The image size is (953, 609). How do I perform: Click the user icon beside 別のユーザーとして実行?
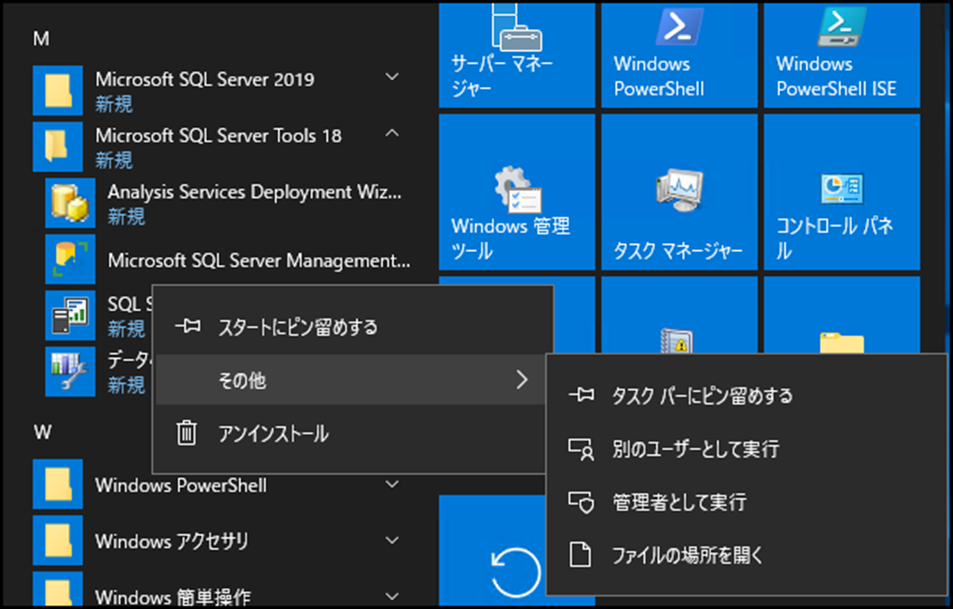click(x=580, y=449)
